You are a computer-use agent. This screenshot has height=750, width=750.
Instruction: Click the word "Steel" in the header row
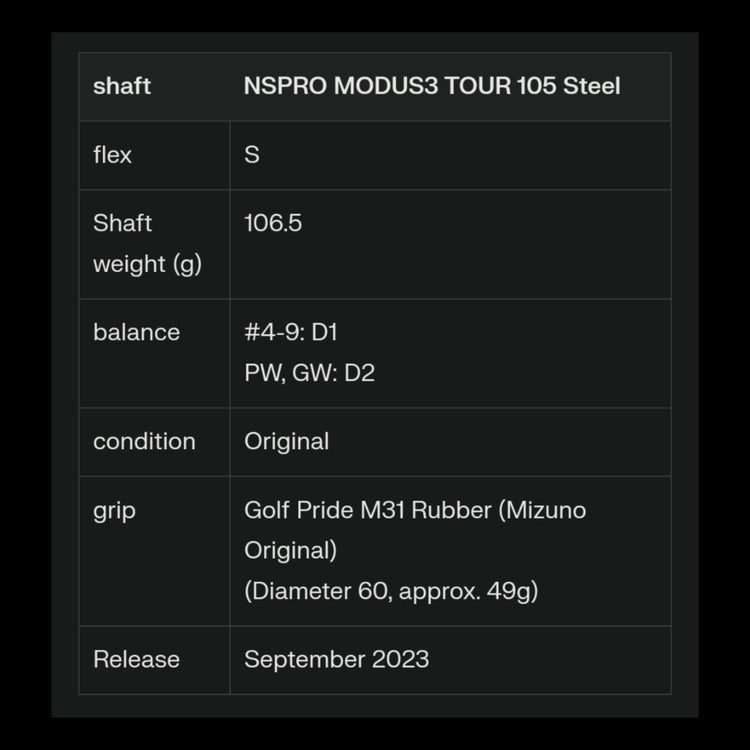point(591,86)
